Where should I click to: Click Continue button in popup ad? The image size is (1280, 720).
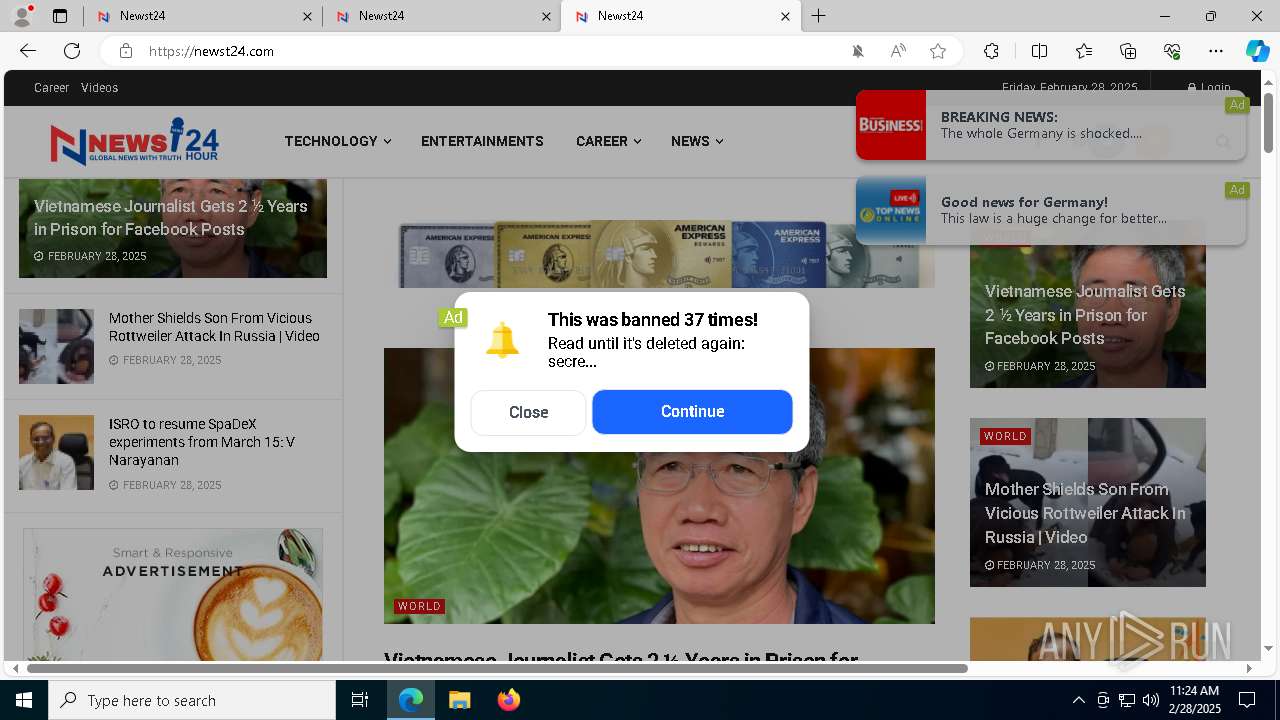click(692, 412)
